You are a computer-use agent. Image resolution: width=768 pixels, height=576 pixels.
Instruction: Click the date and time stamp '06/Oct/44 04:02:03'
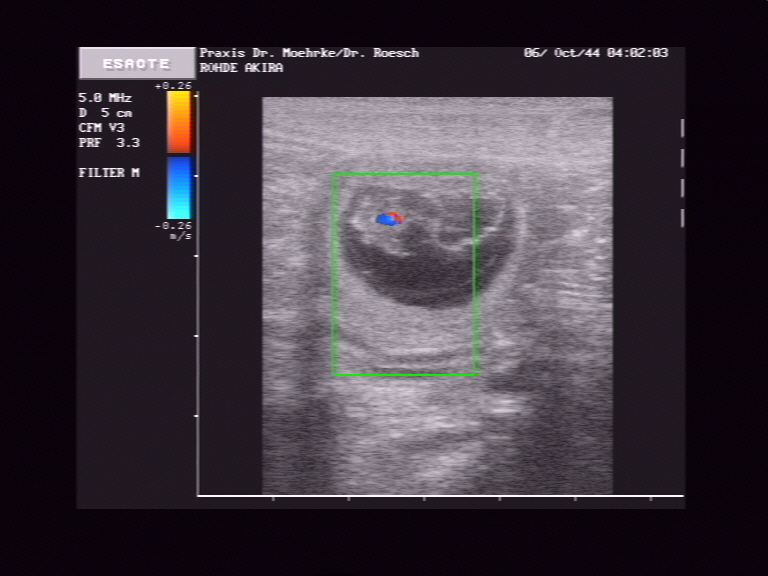(596, 53)
